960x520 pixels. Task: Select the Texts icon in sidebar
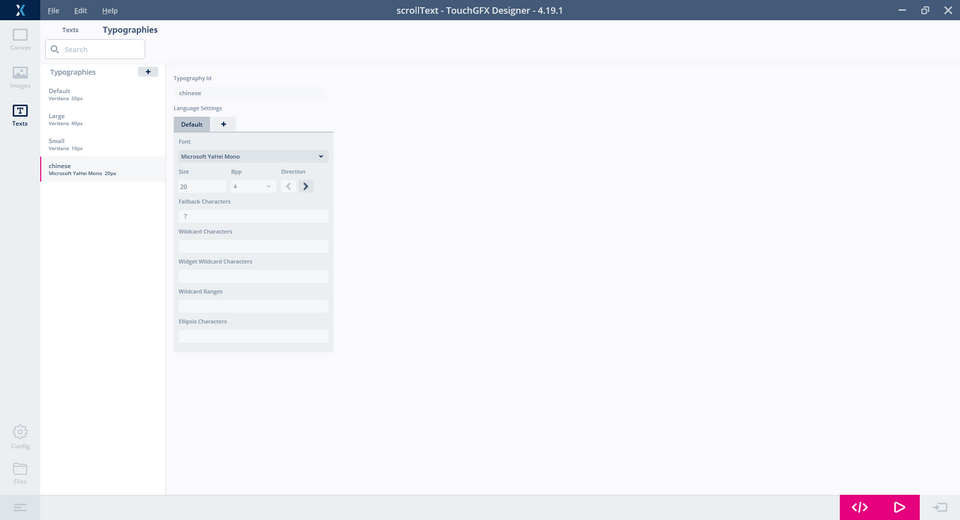click(x=20, y=115)
